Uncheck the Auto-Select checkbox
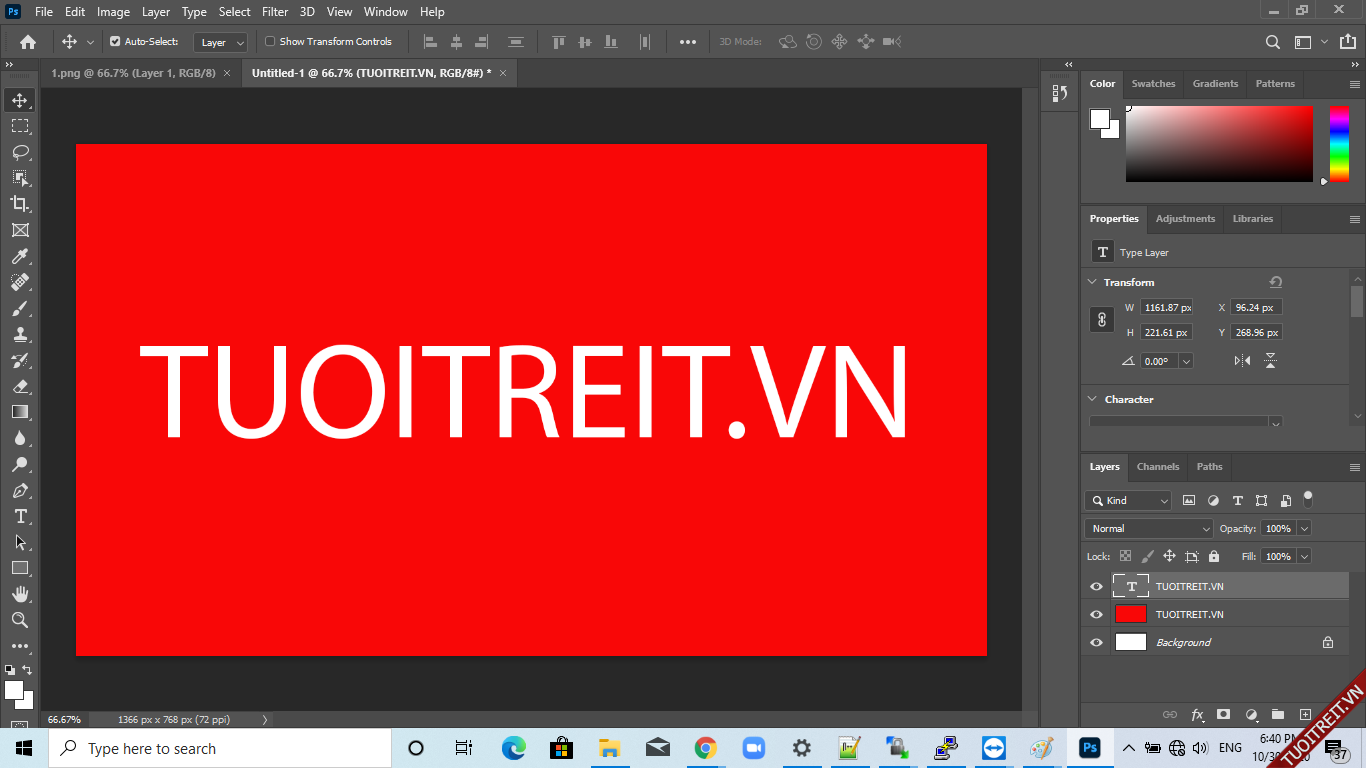1366x768 pixels. (115, 42)
